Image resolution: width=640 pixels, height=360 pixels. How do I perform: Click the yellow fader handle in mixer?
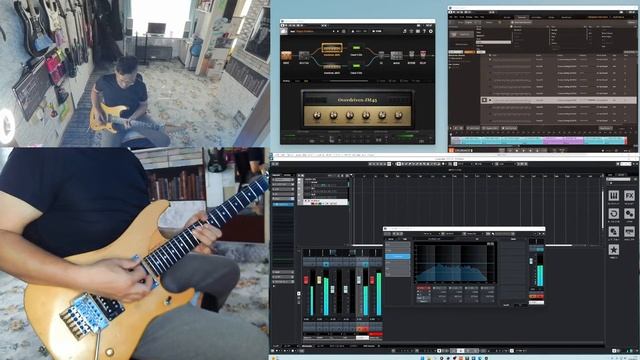point(319,280)
